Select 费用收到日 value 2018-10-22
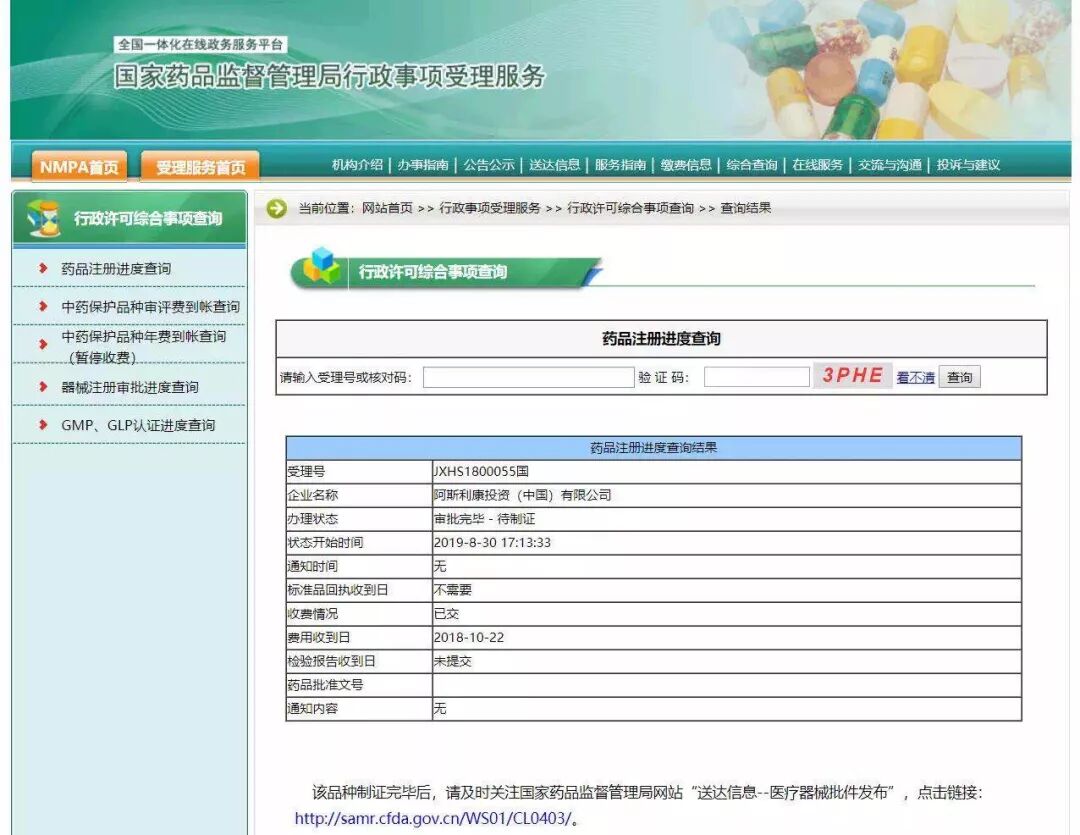The height and width of the screenshot is (835, 1080). pos(468,637)
